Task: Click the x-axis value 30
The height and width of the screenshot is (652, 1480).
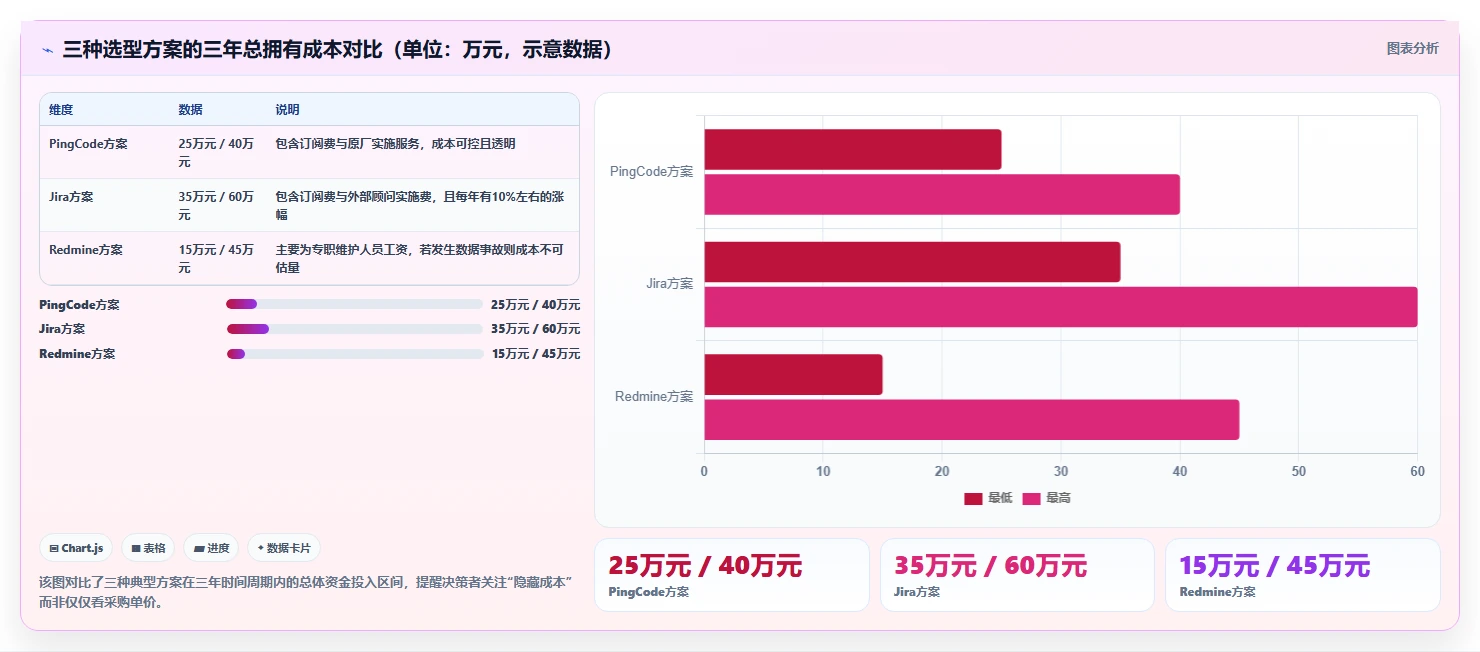Action: [1060, 471]
